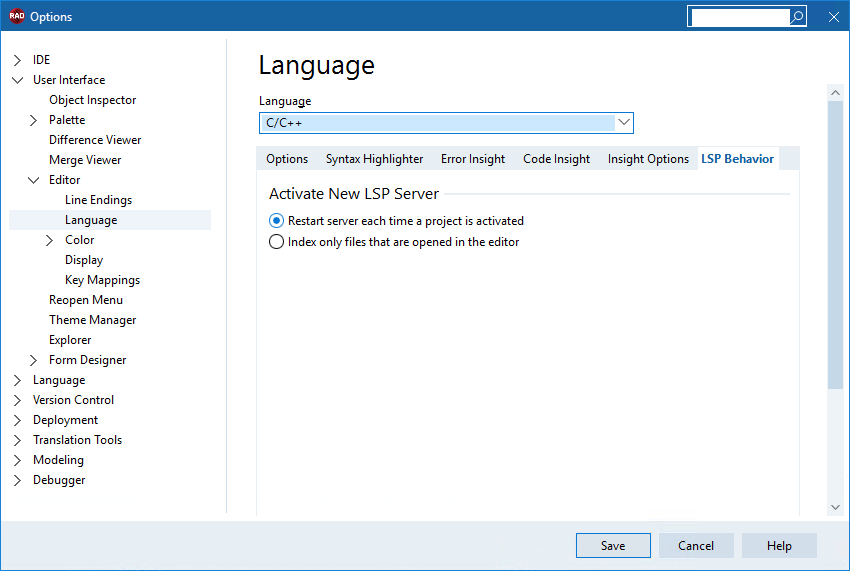Open the Language combo box dropdown
Image resolution: width=850 pixels, height=571 pixels.
click(x=624, y=123)
